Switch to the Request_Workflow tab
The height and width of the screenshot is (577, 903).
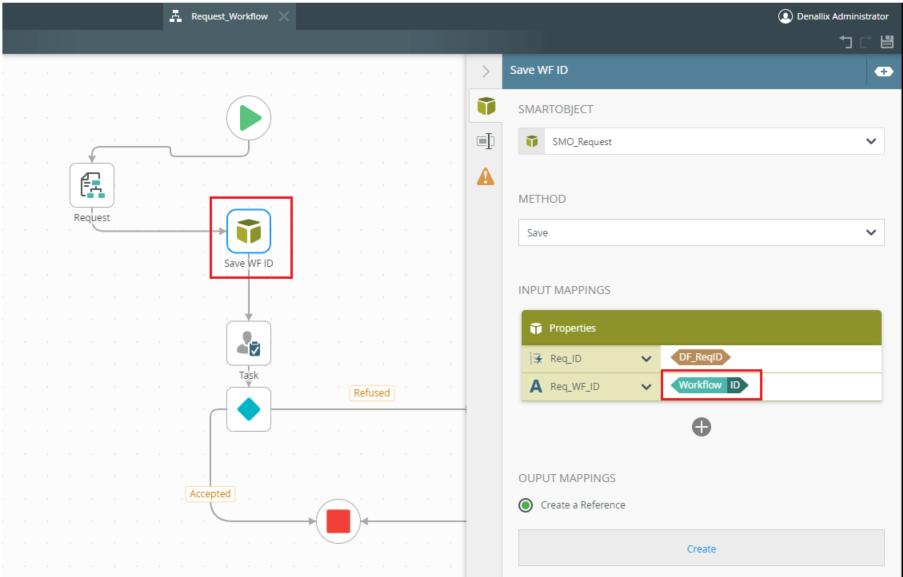[229, 16]
